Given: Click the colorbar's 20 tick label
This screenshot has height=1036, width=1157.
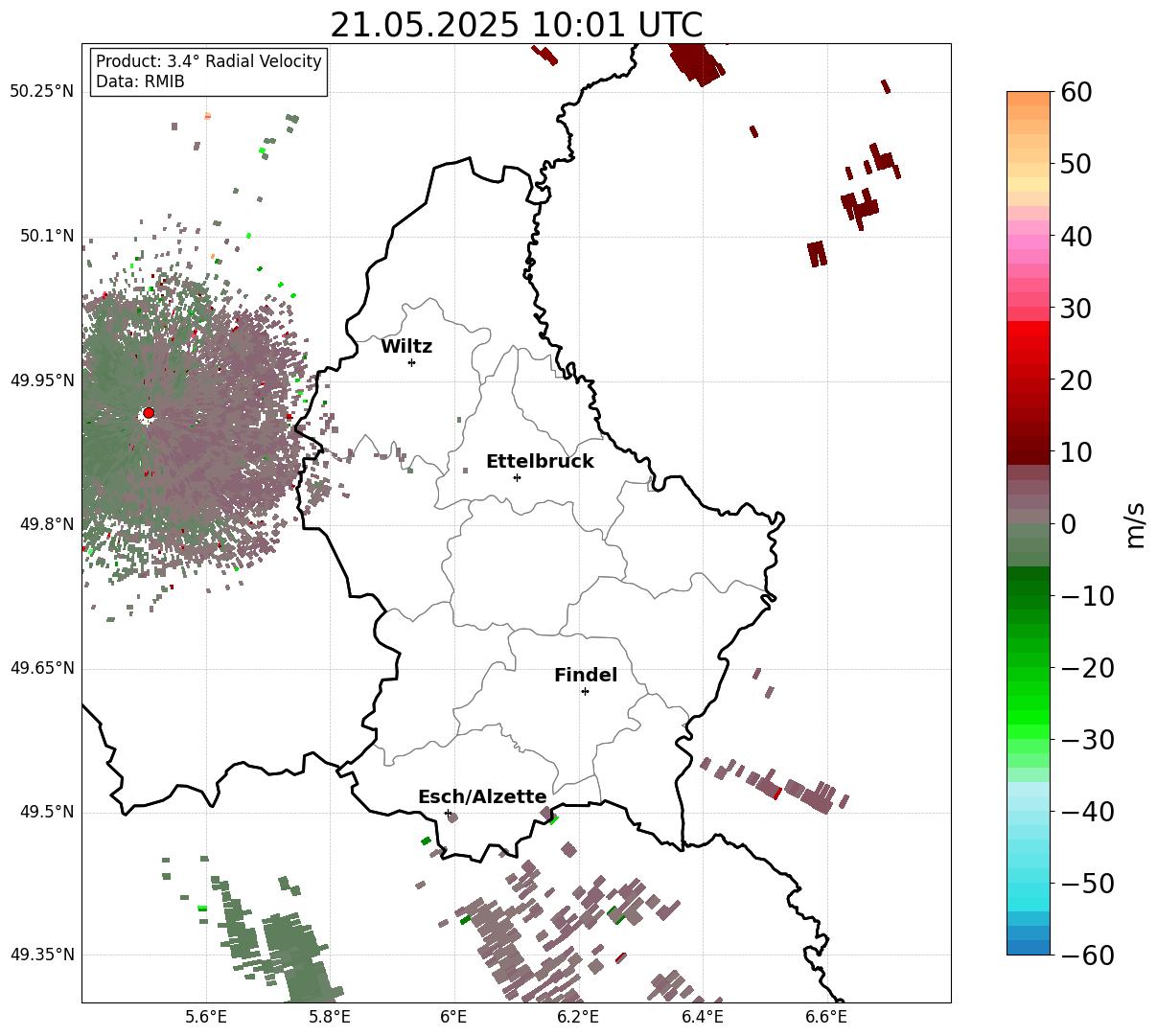Looking at the screenshot, I should (1076, 380).
